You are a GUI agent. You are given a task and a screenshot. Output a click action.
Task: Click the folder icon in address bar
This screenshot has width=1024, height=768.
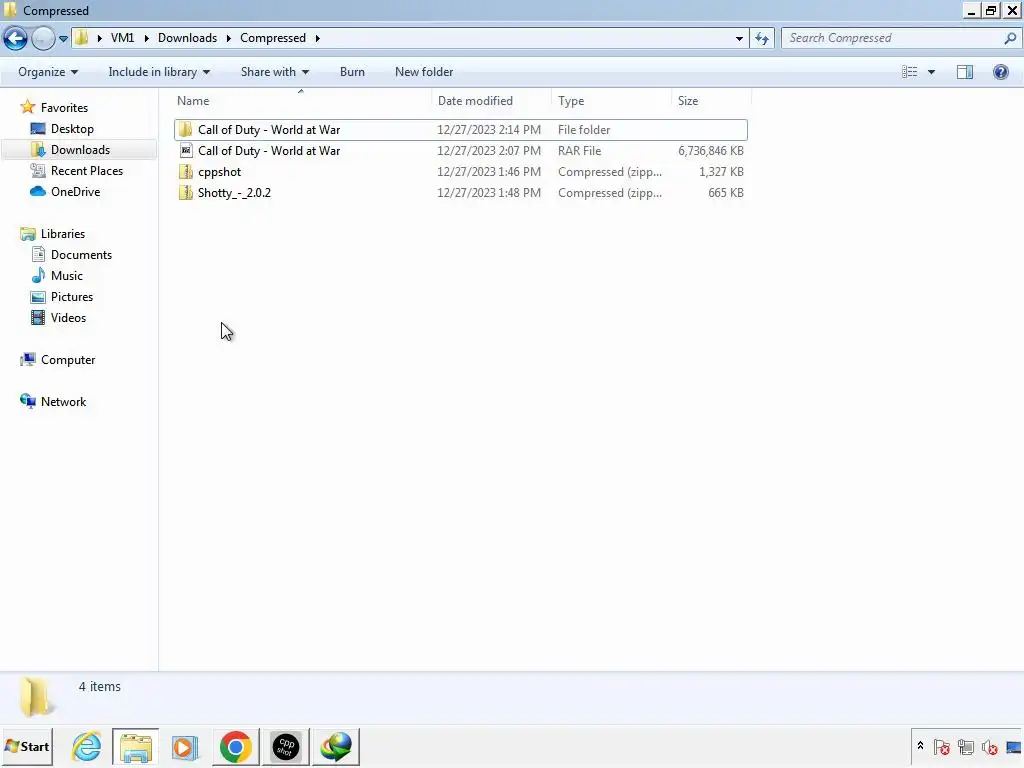pos(81,38)
